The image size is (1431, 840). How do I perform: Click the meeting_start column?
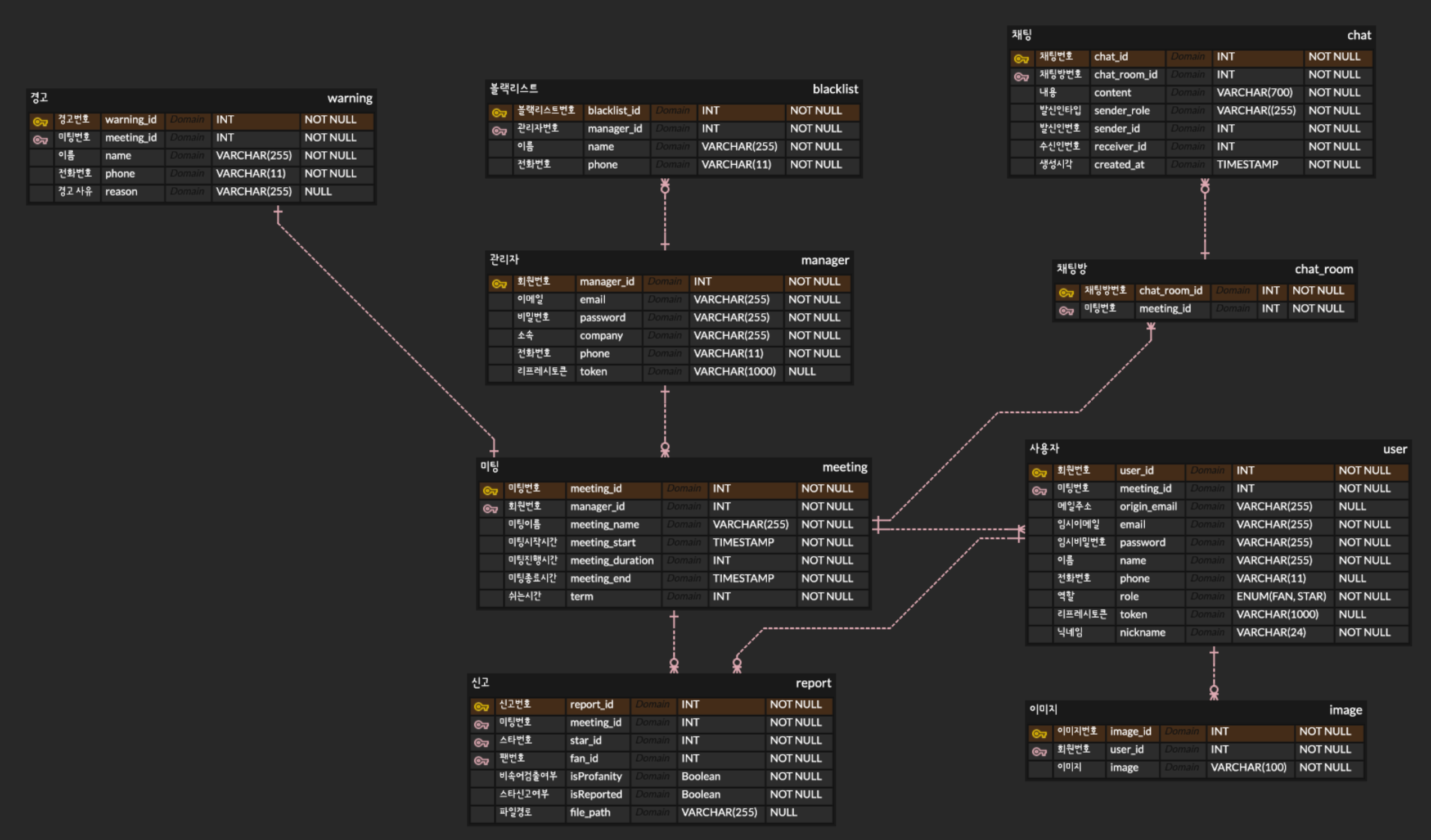[602, 543]
